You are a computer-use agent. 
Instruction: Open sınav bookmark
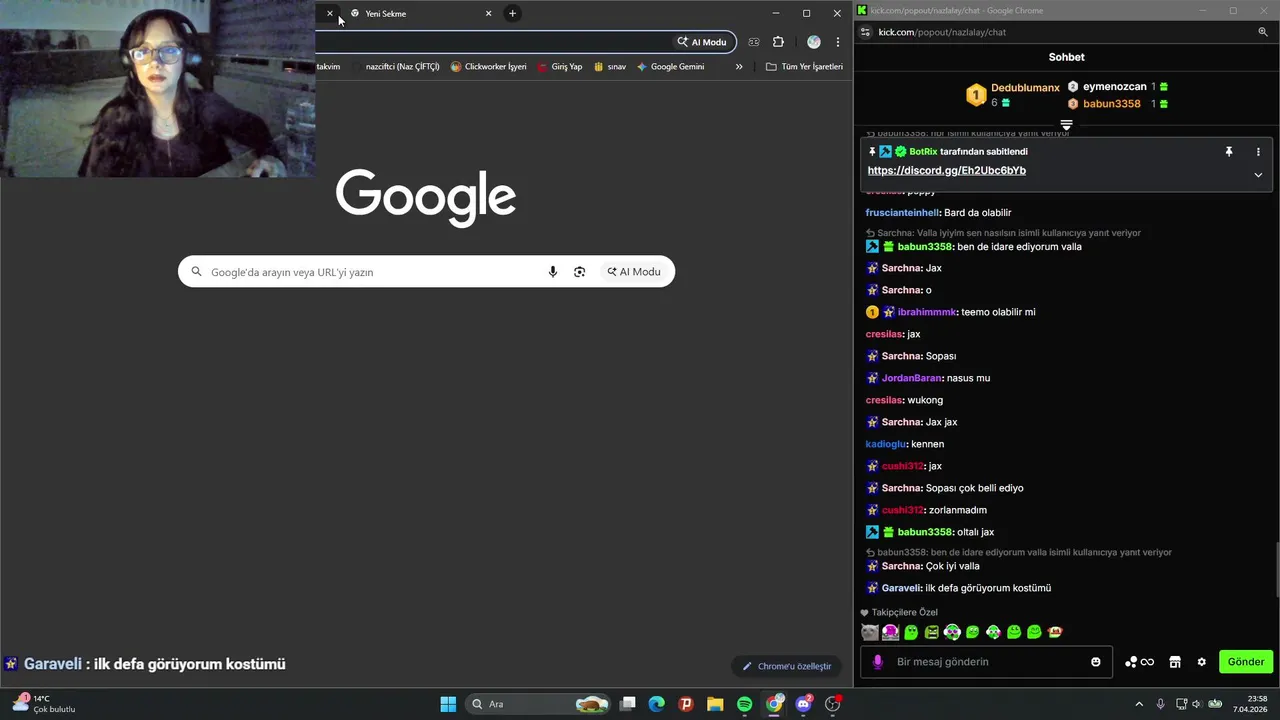(610, 67)
